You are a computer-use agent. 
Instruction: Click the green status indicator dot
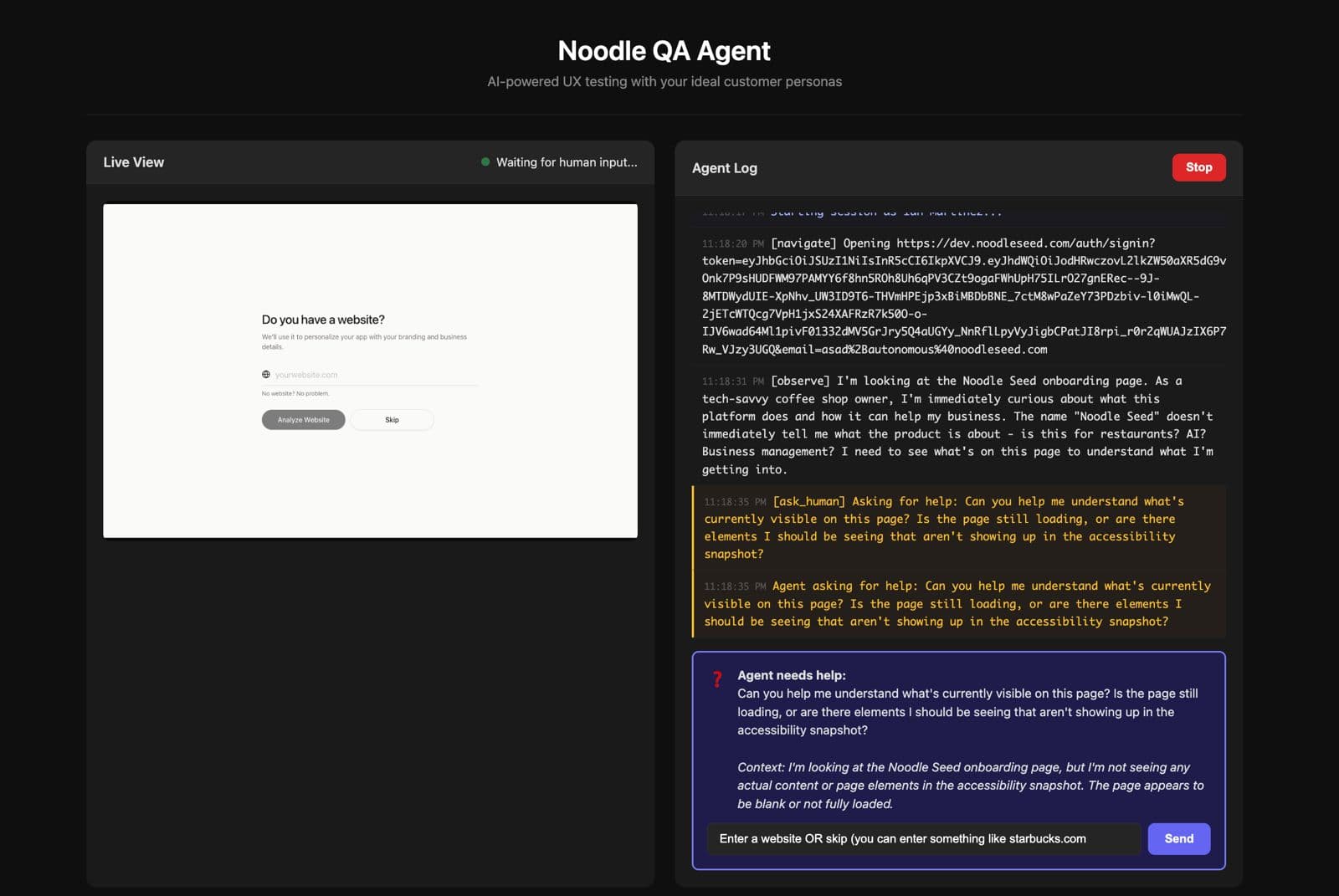pos(485,161)
